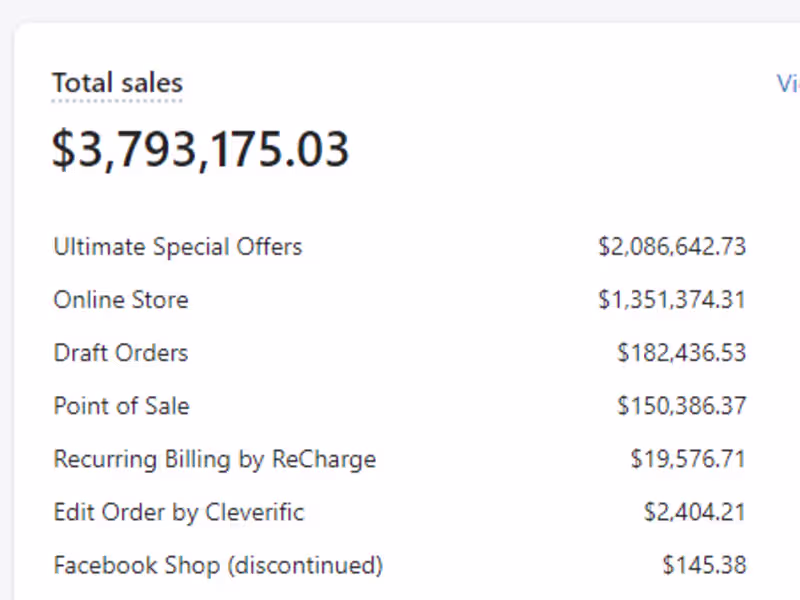Viewport: 800px width, 600px height.
Task: Select the Online Store channel label
Action: 120,299
